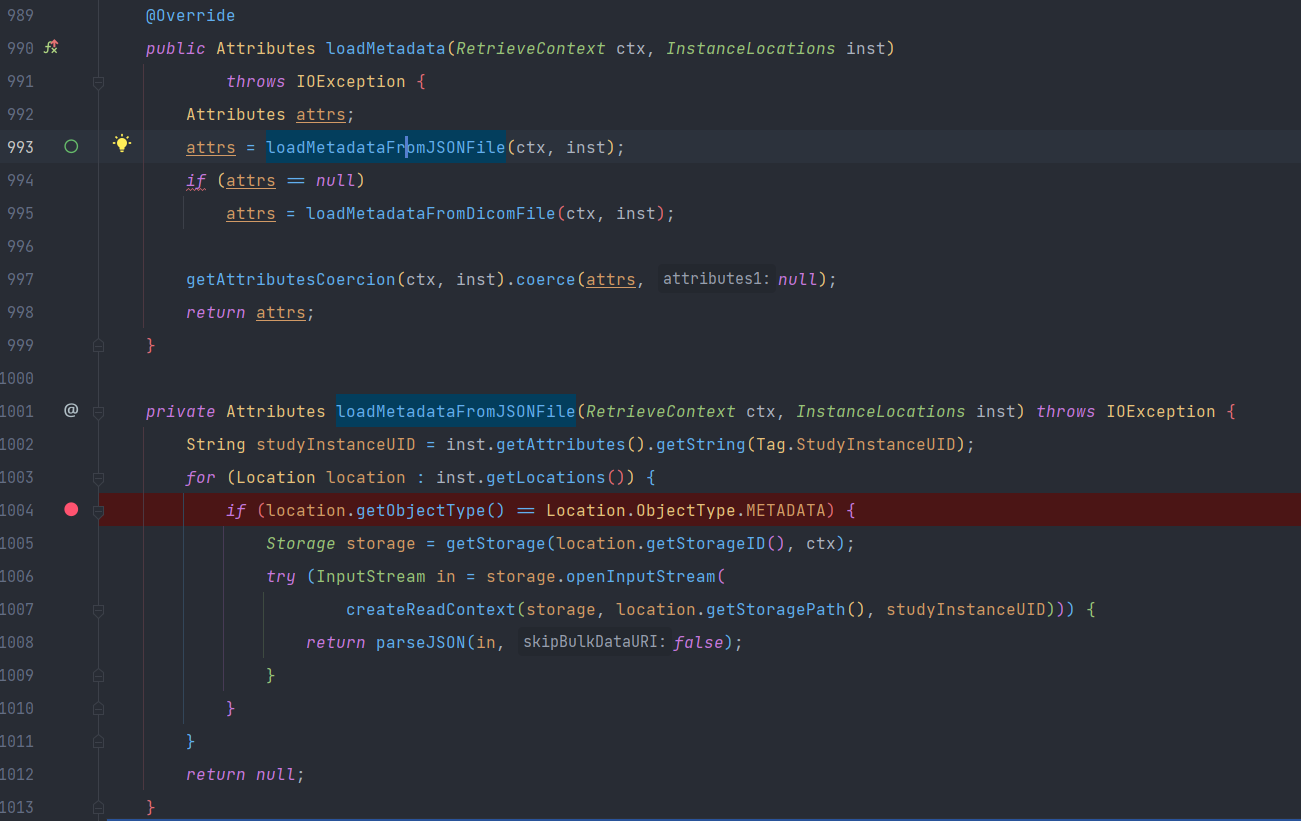Click IOException on line 991

pos(351,81)
